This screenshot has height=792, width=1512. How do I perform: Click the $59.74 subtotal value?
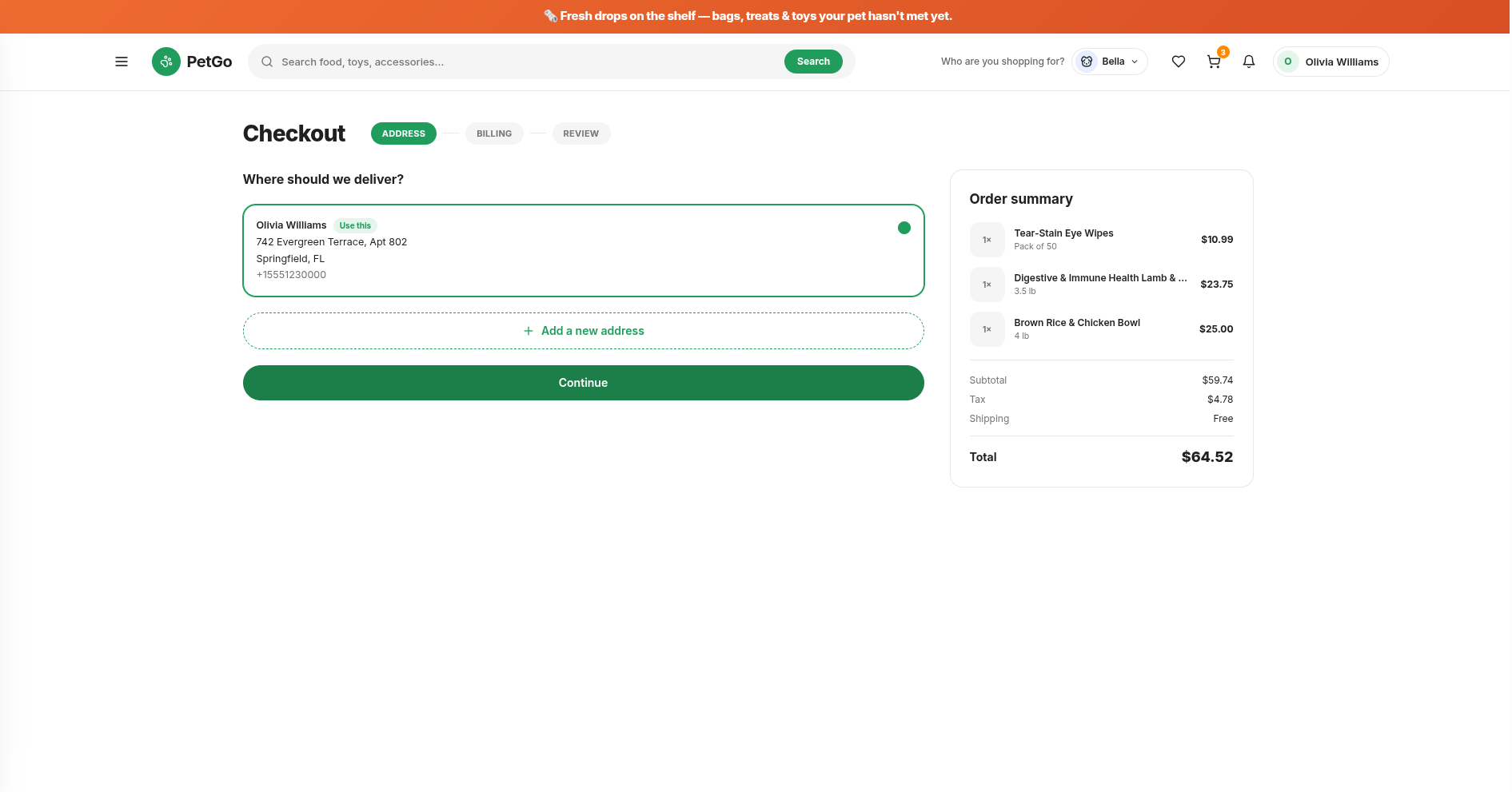tap(1218, 380)
